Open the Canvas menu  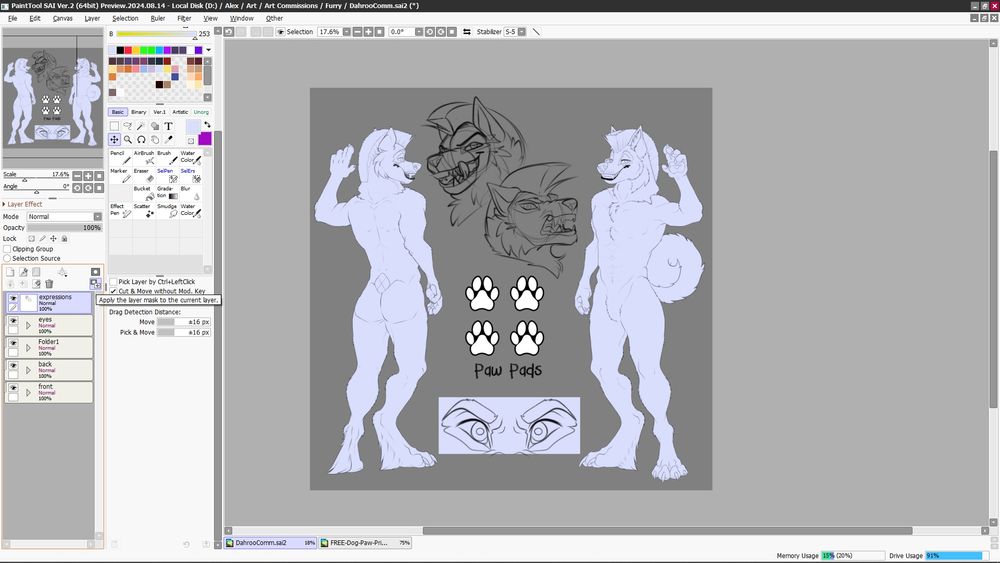[62, 18]
